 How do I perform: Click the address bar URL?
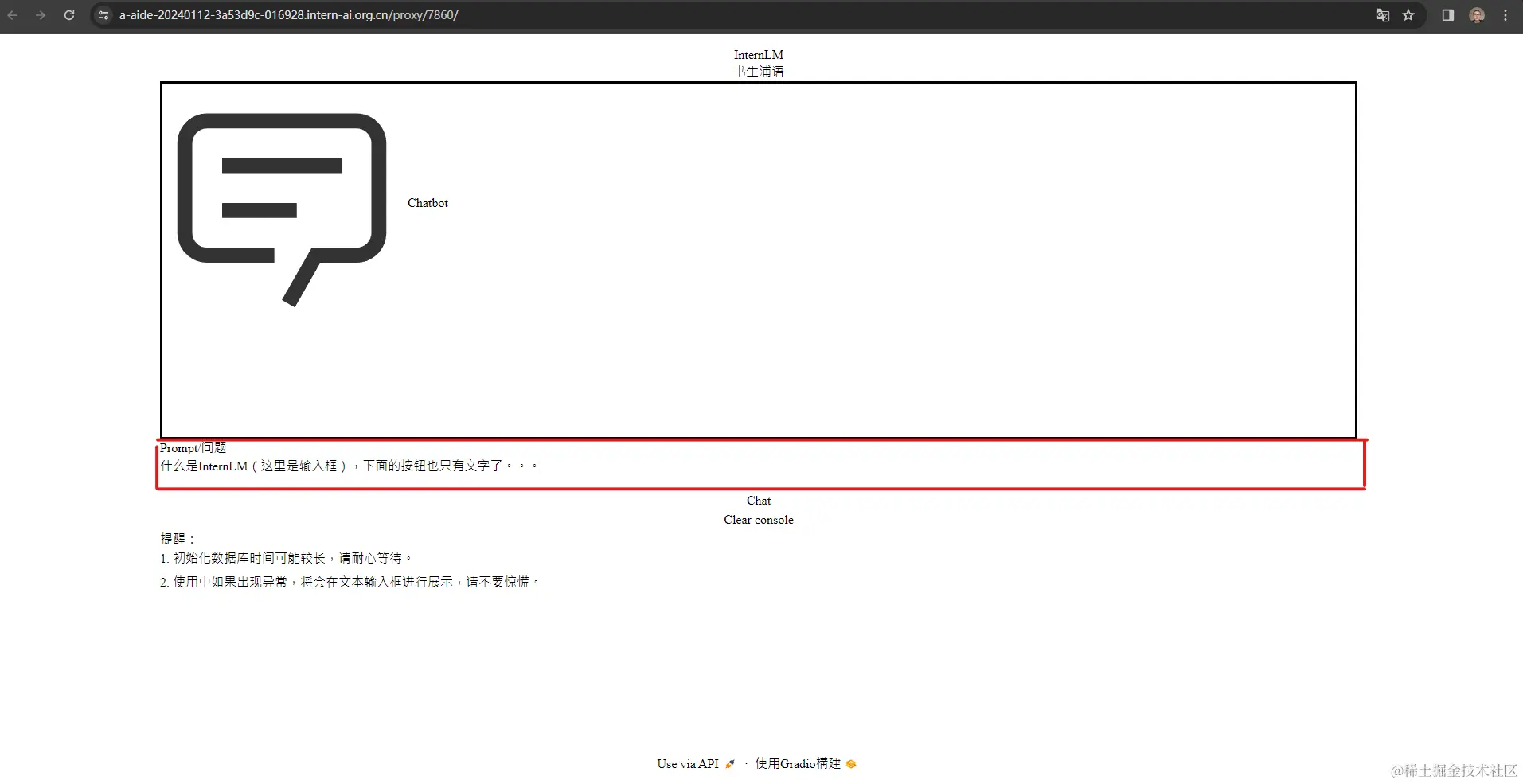click(x=288, y=15)
